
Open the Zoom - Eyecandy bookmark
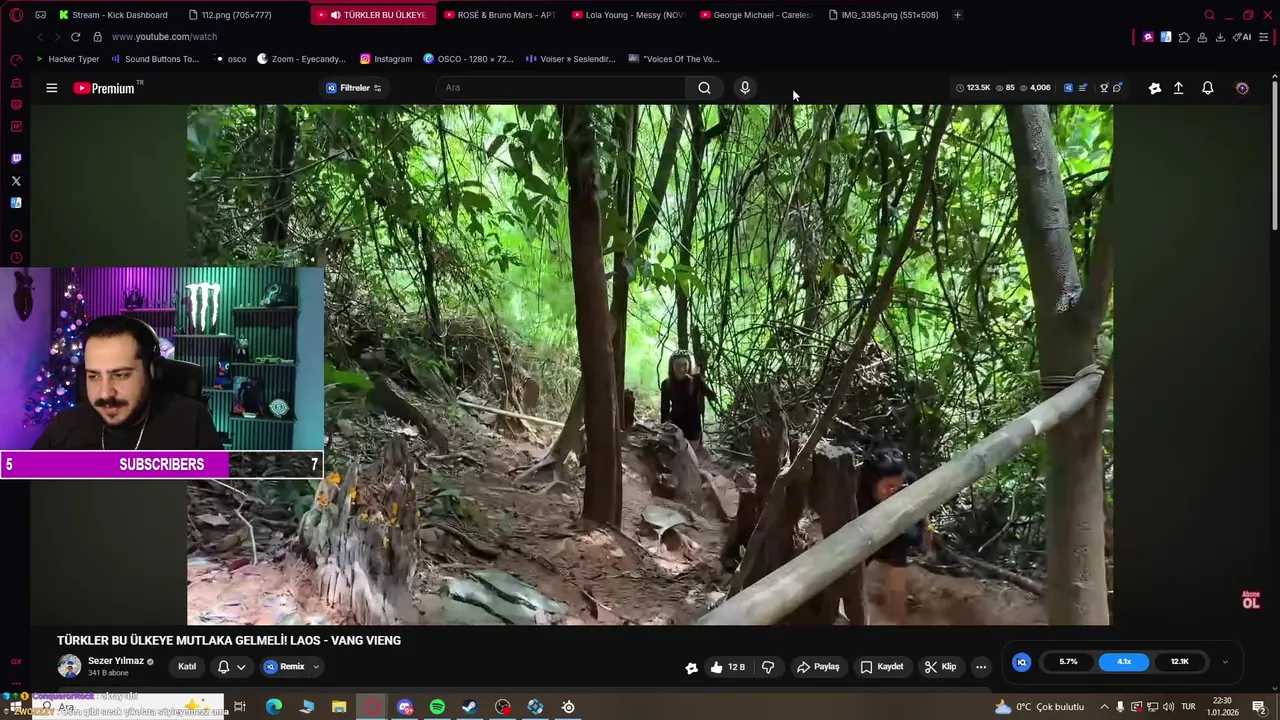301,59
